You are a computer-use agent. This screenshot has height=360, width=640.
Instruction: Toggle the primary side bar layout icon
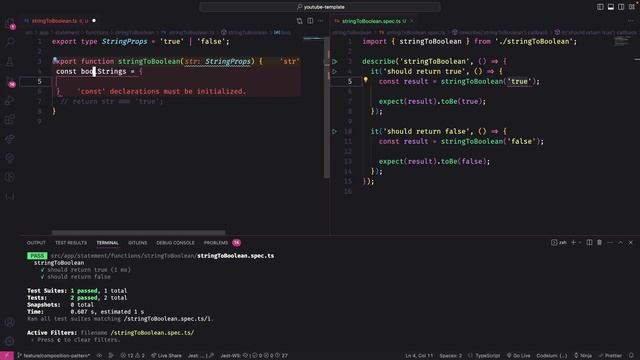click(x=600, y=7)
